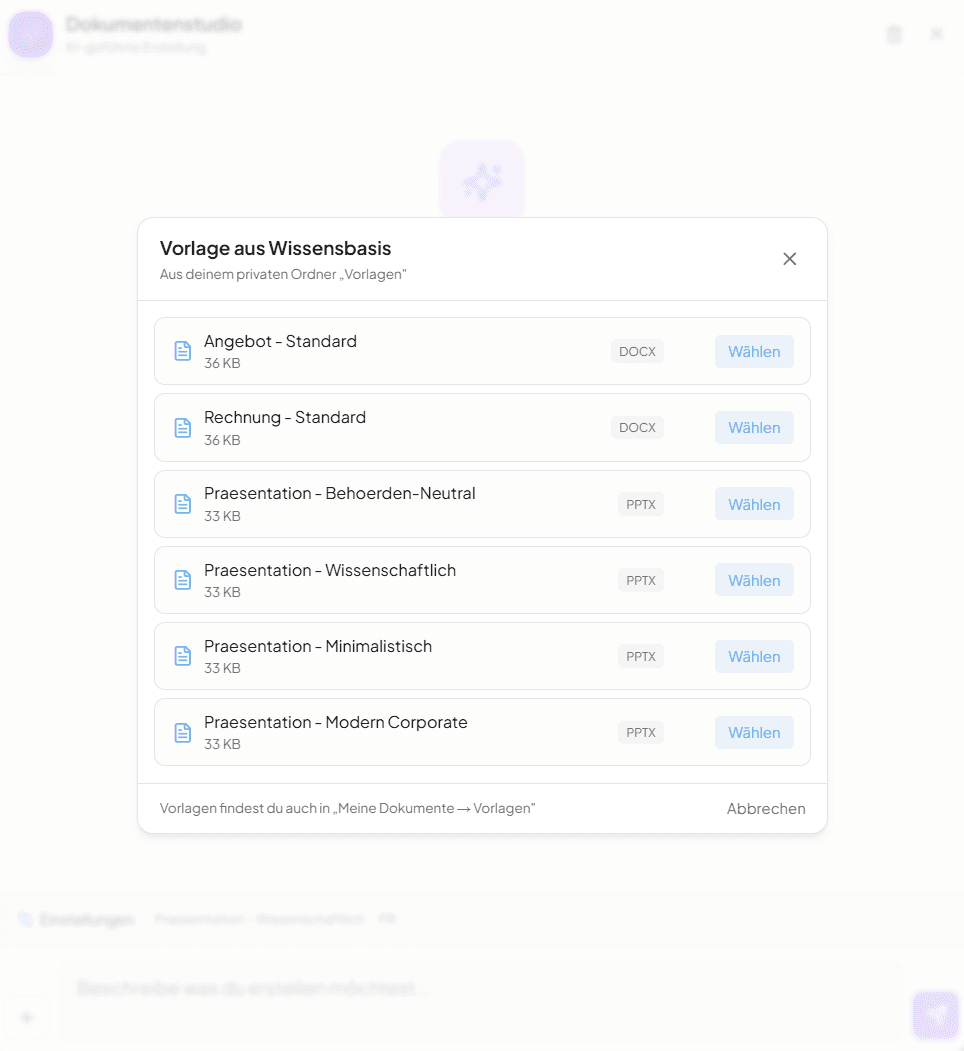Viewport: 964px width, 1051px height.
Task: Choose the "Praesentation – Modern Corporate" template
Action: (x=753, y=731)
